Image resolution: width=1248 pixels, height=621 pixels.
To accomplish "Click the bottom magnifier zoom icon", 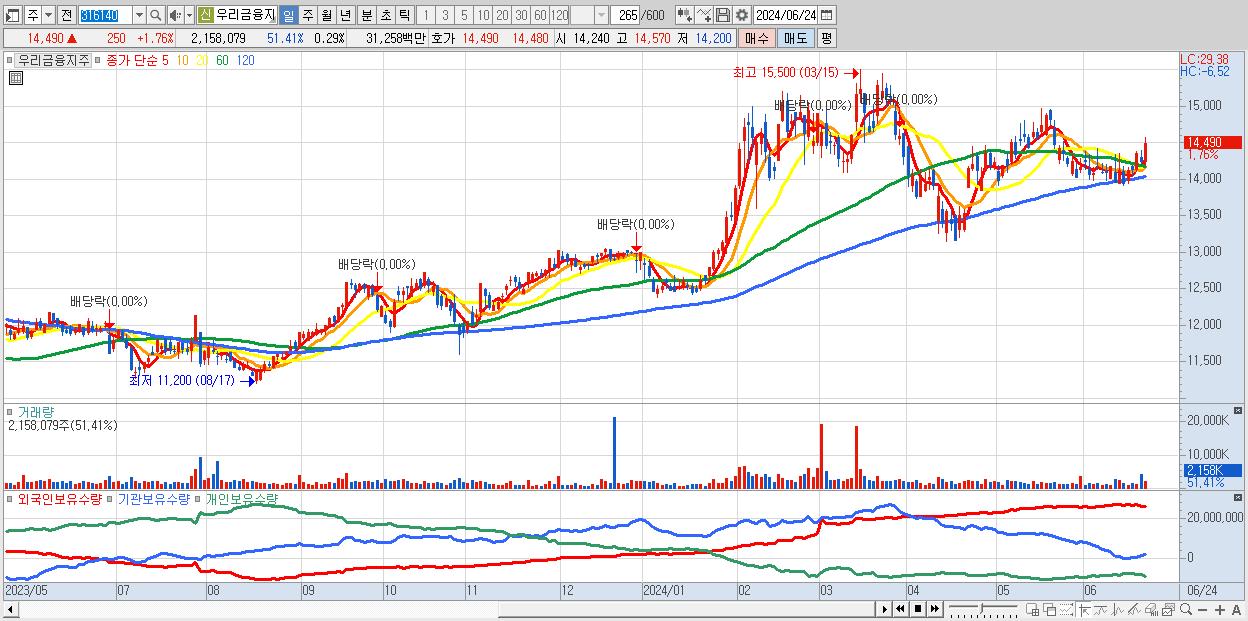I will (x=1186, y=609).
